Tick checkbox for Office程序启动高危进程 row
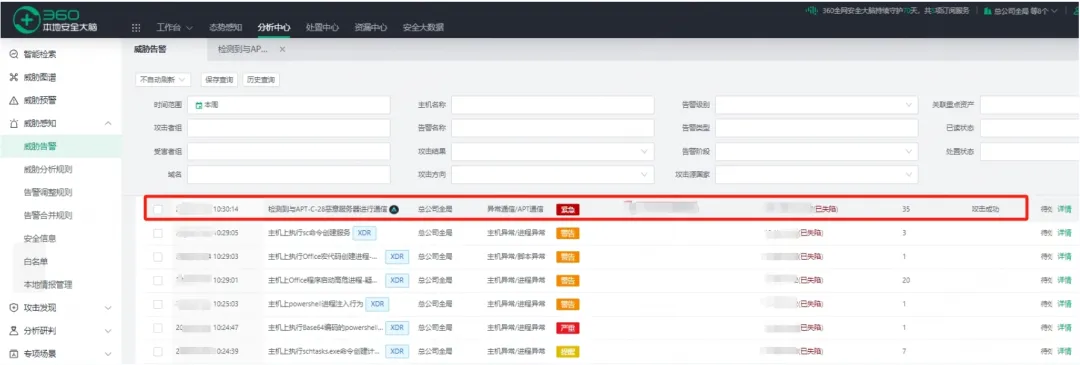Viewport: 1080px width, 365px height. coord(158,280)
